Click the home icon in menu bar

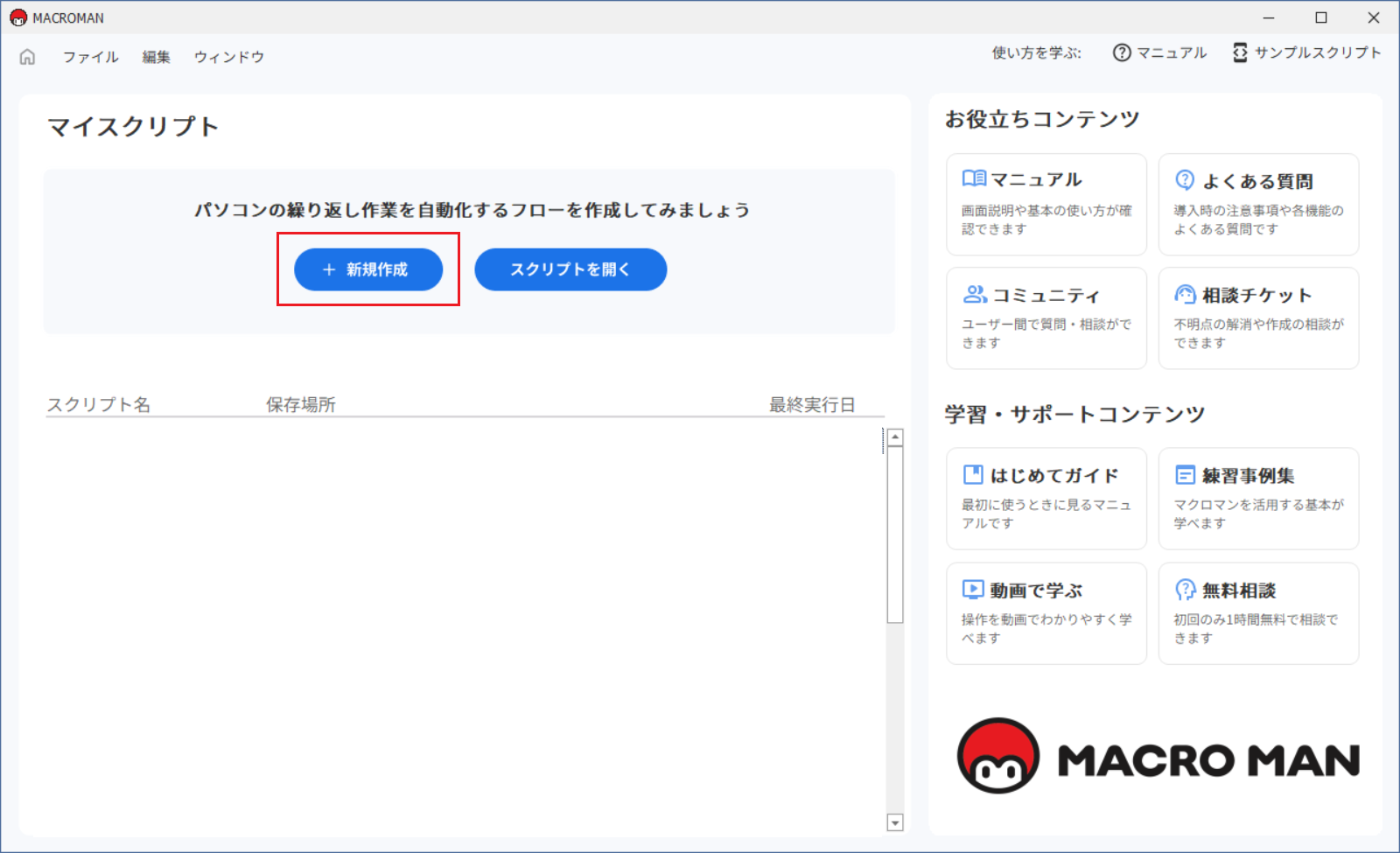28,57
